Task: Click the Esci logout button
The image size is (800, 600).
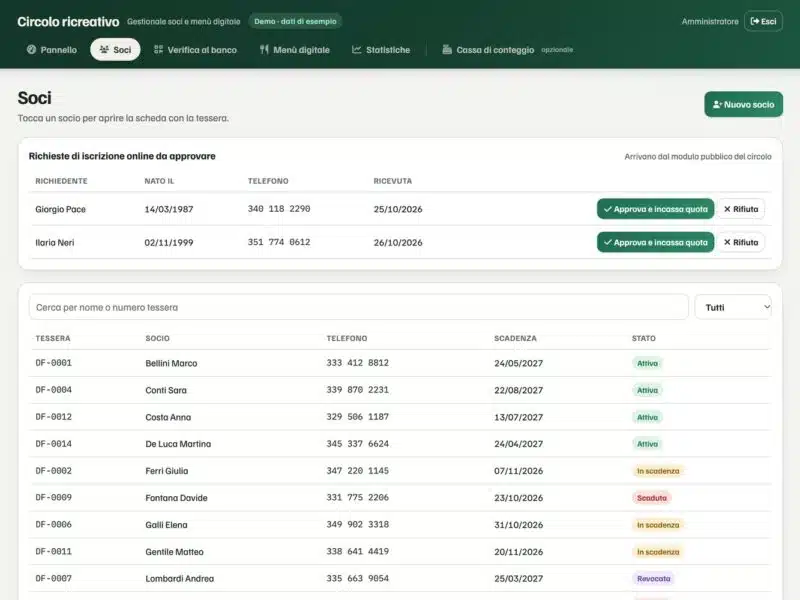Action: [763, 21]
